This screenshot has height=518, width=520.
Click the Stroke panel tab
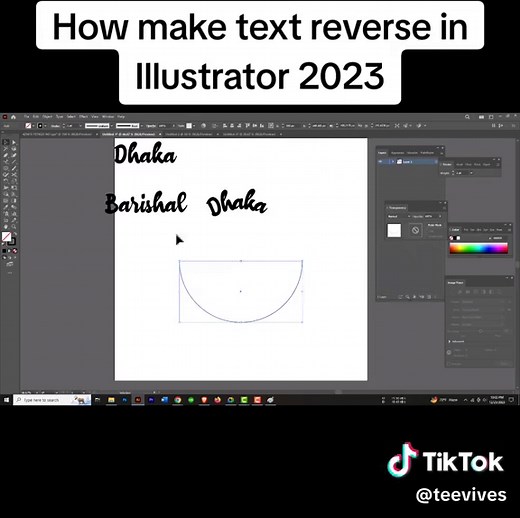pyautogui.click(x=447, y=164)
